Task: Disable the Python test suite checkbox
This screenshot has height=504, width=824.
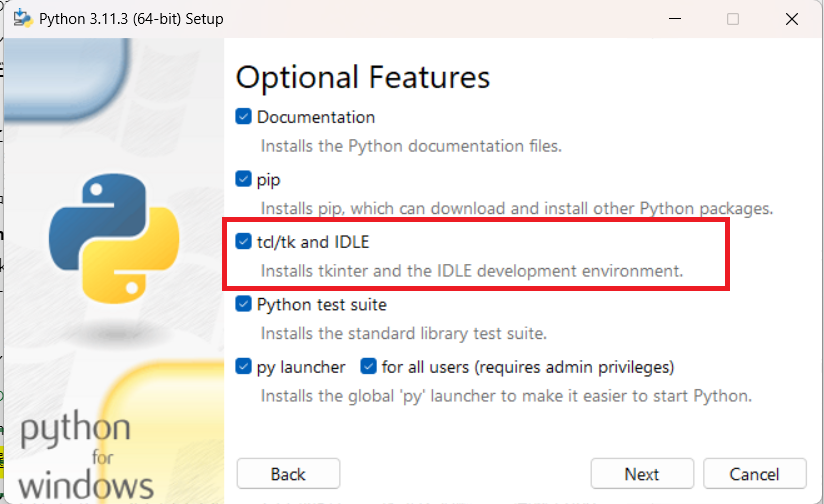Action: pyautogui.click(x=243, y=304)
